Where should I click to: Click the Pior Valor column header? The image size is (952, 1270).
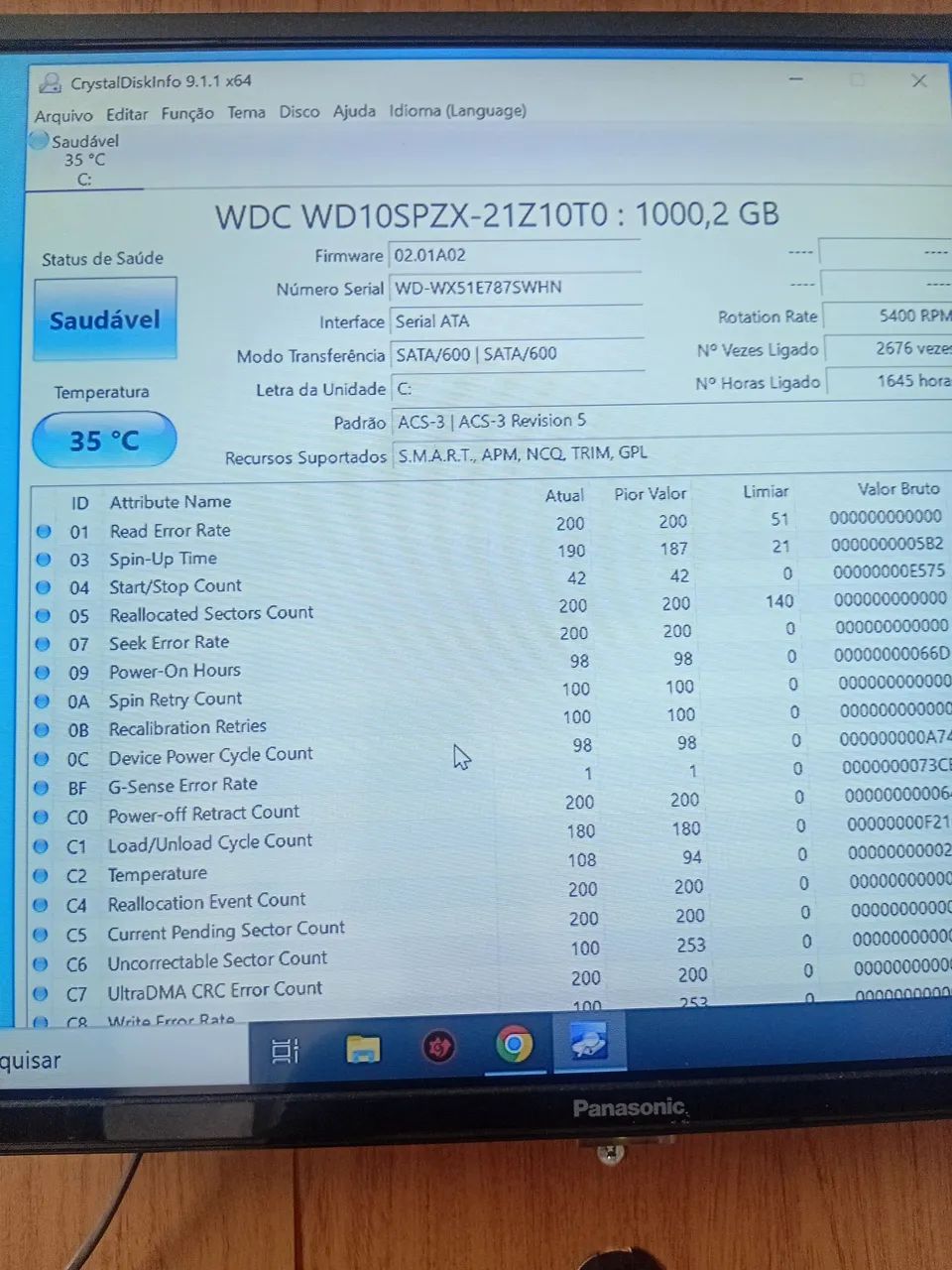coord(650,493)
